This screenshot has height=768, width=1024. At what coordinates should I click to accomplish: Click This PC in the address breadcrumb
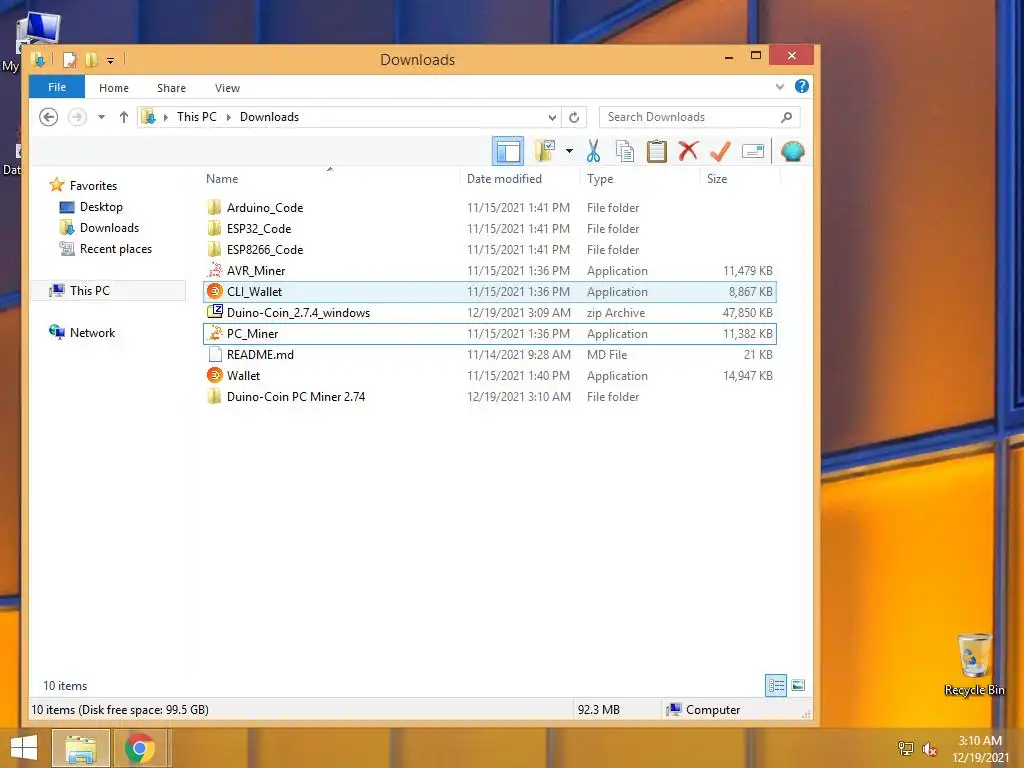(197, 117)
